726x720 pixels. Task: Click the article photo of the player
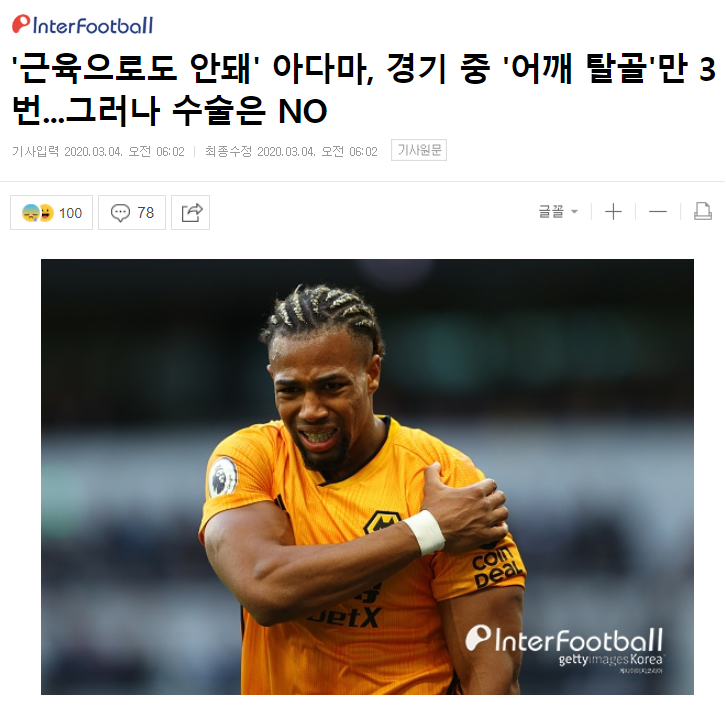pyautogui.click(x=367, y=477)
